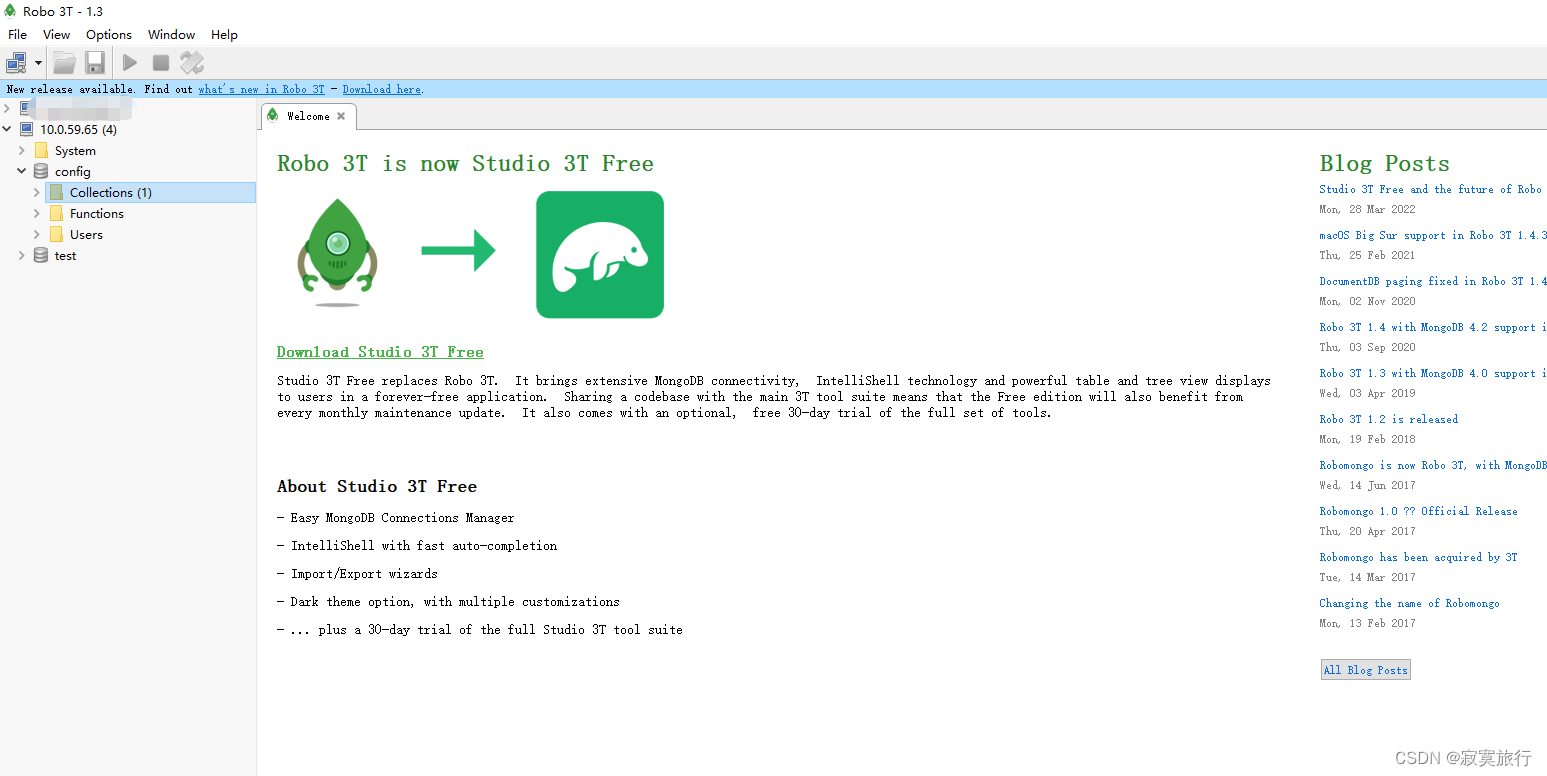Image resolution: width=1547 pixels, height=776 pixels.
Task: Select the Functions tree item
Action: point(97,214)
